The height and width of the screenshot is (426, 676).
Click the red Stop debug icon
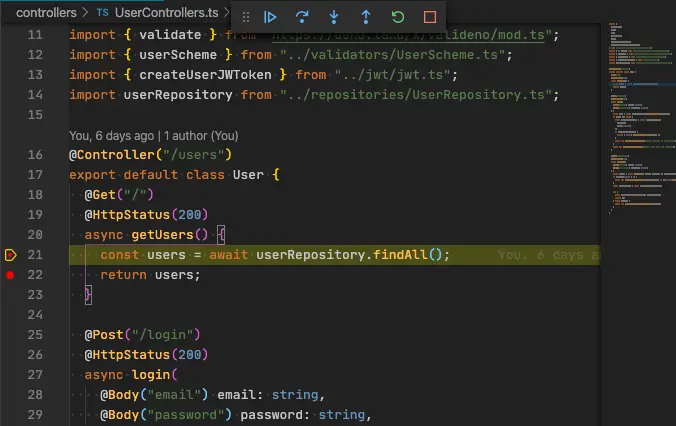pos(430,17)
